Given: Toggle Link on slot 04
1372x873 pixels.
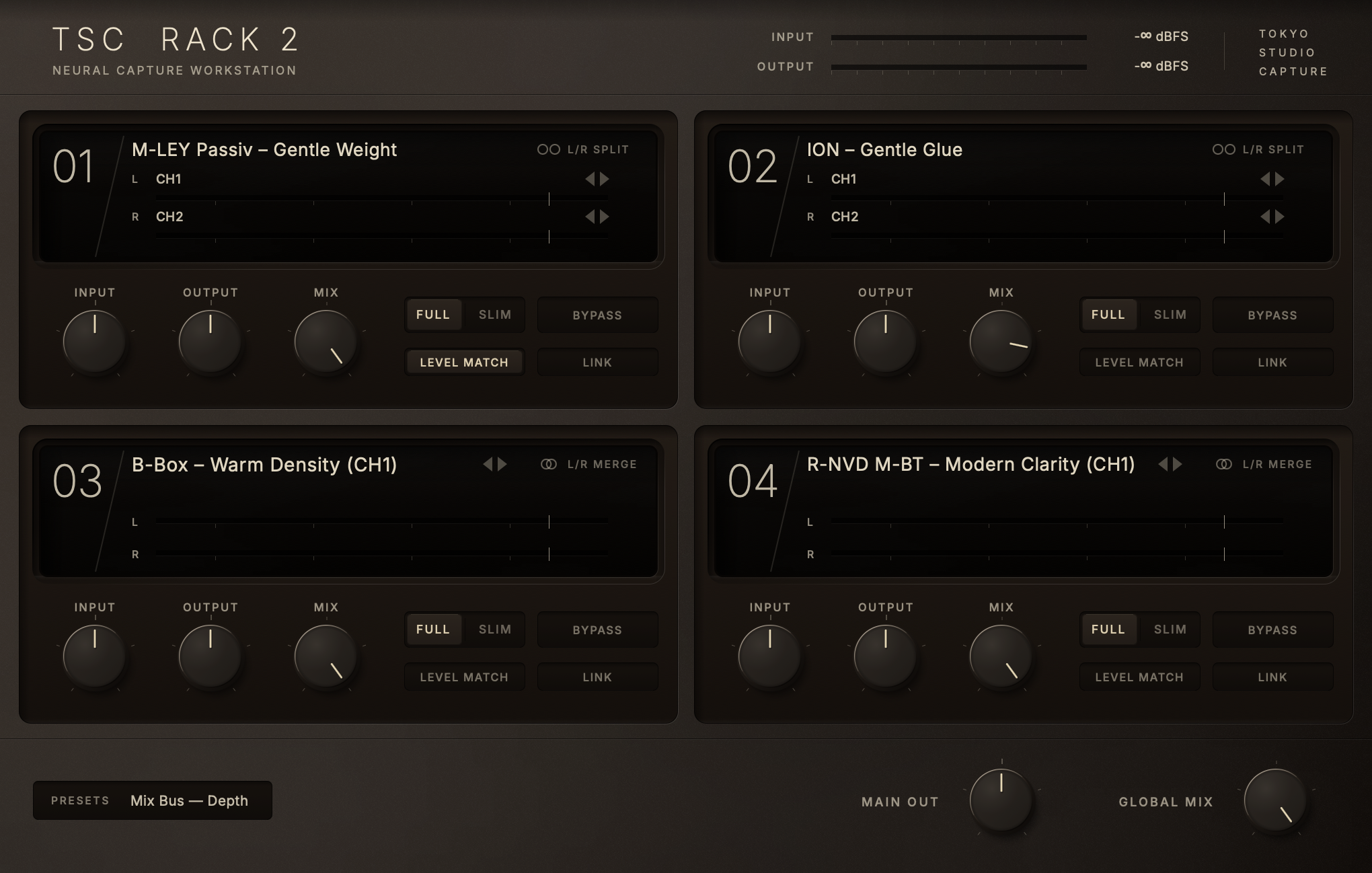Looking at the screenshot, I should click(x=1272, y=677).
